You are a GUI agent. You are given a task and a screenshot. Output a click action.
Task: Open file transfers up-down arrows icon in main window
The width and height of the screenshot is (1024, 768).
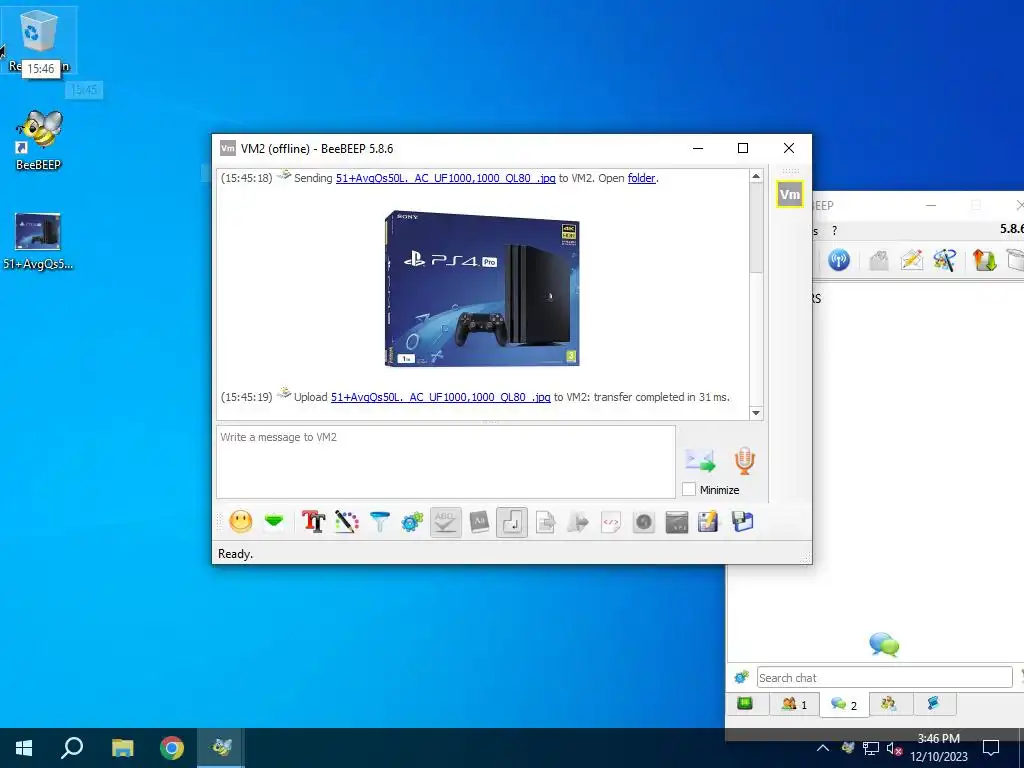985,260
